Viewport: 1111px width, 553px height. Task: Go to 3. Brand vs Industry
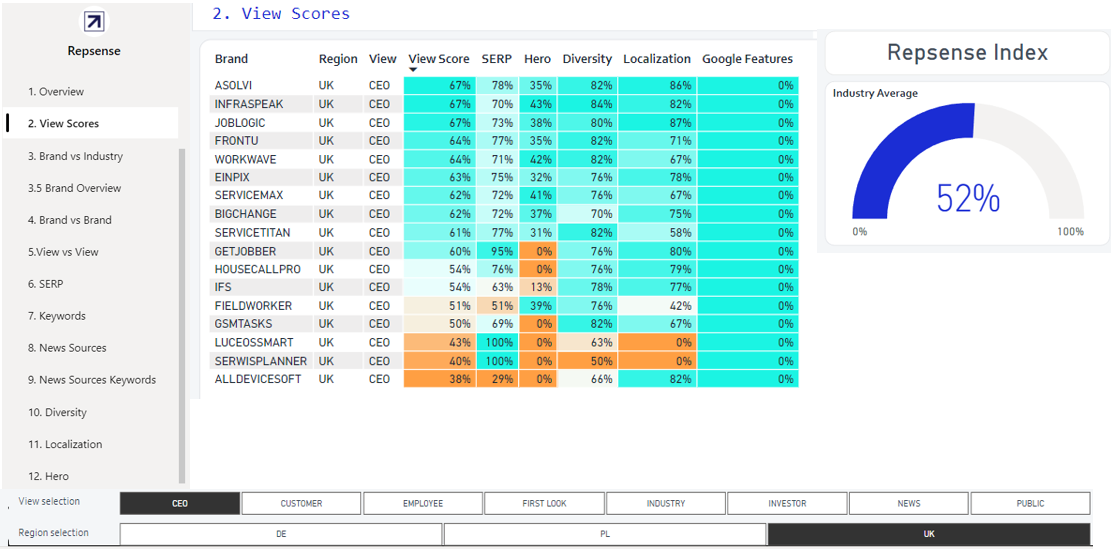pos(75,156)
